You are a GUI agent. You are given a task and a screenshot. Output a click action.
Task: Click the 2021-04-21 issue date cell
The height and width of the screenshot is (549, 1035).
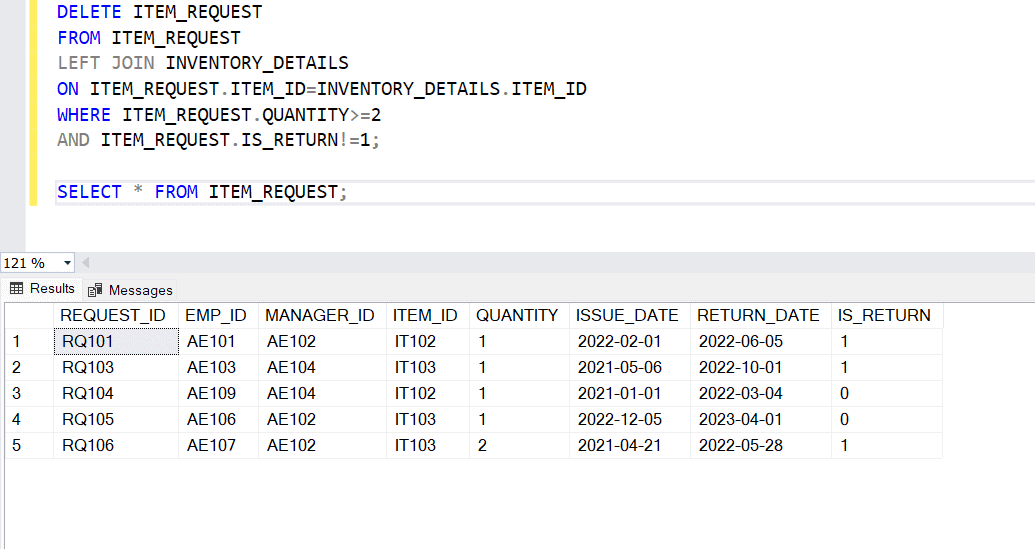[x=630, y=445]
